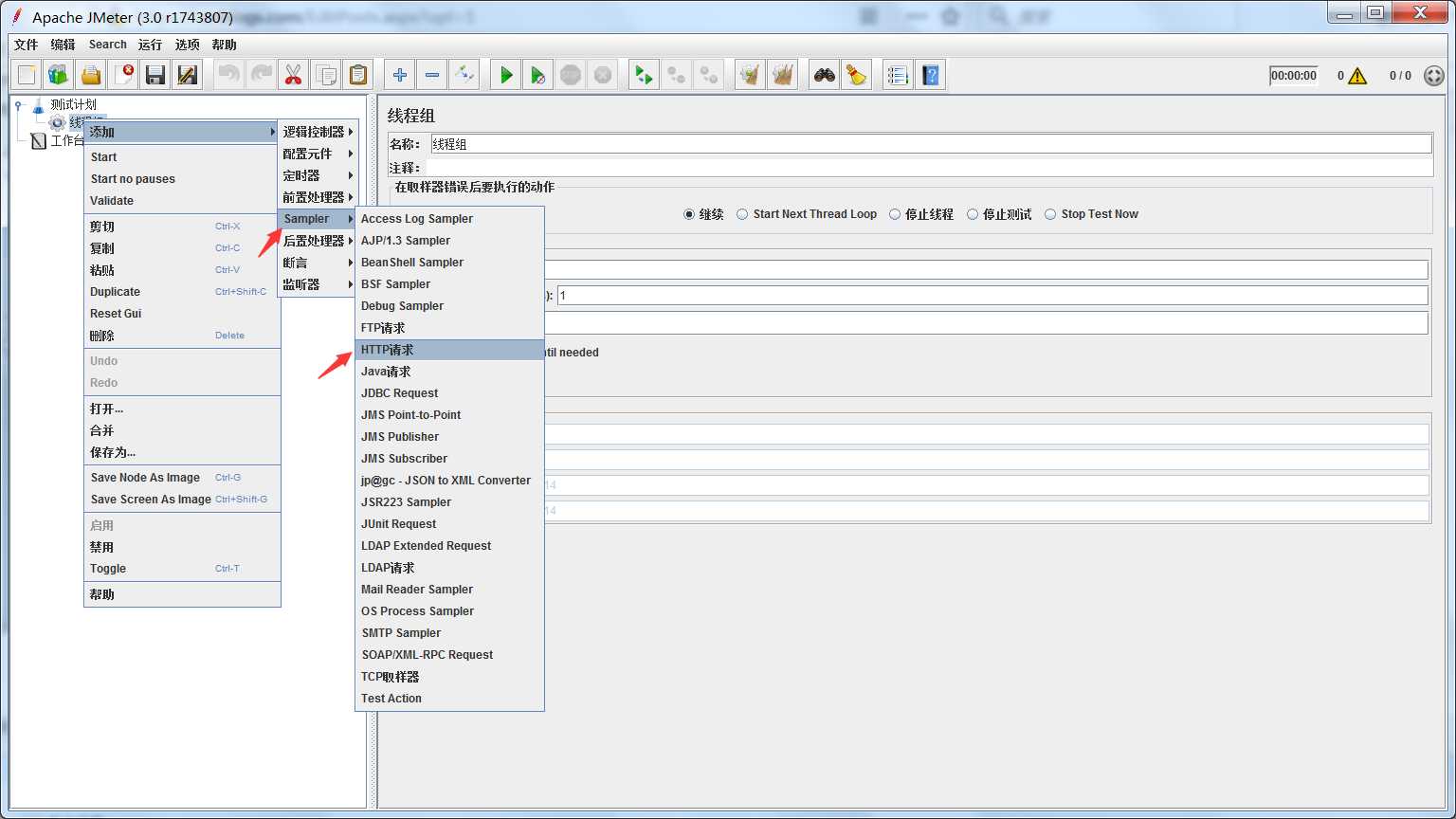1456x819 pixels.
Task: Select the 停止测试 radio button
Action: (x=973, y=214)
